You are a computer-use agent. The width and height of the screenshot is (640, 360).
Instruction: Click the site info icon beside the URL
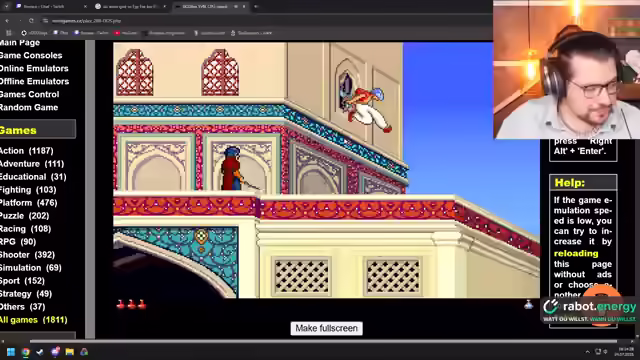pos(45,20)
